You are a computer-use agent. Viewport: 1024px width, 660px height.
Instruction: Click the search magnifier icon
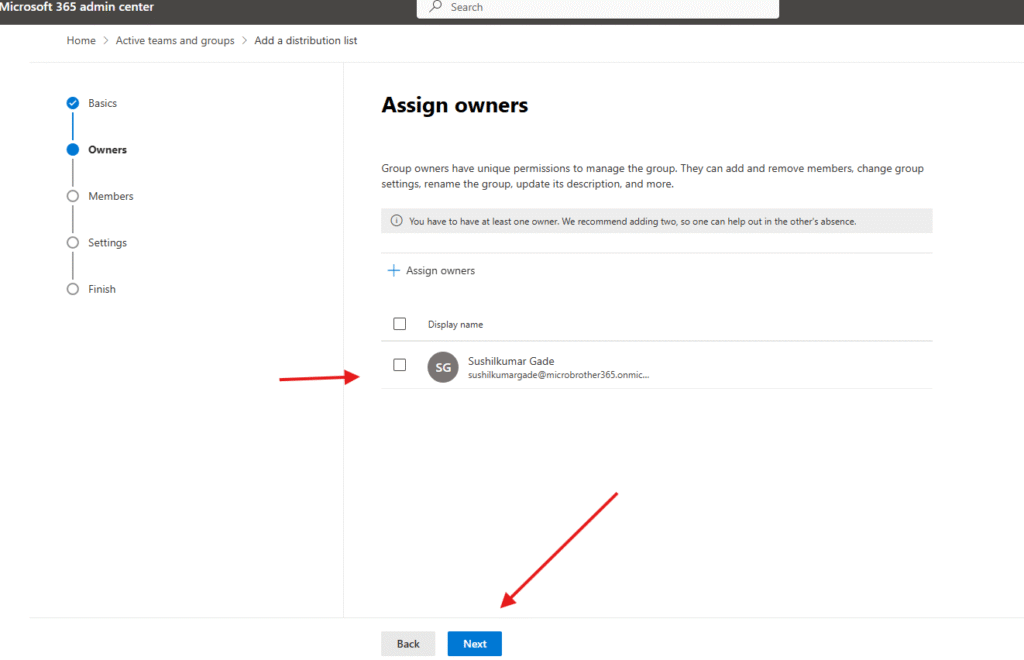[436, 7]
